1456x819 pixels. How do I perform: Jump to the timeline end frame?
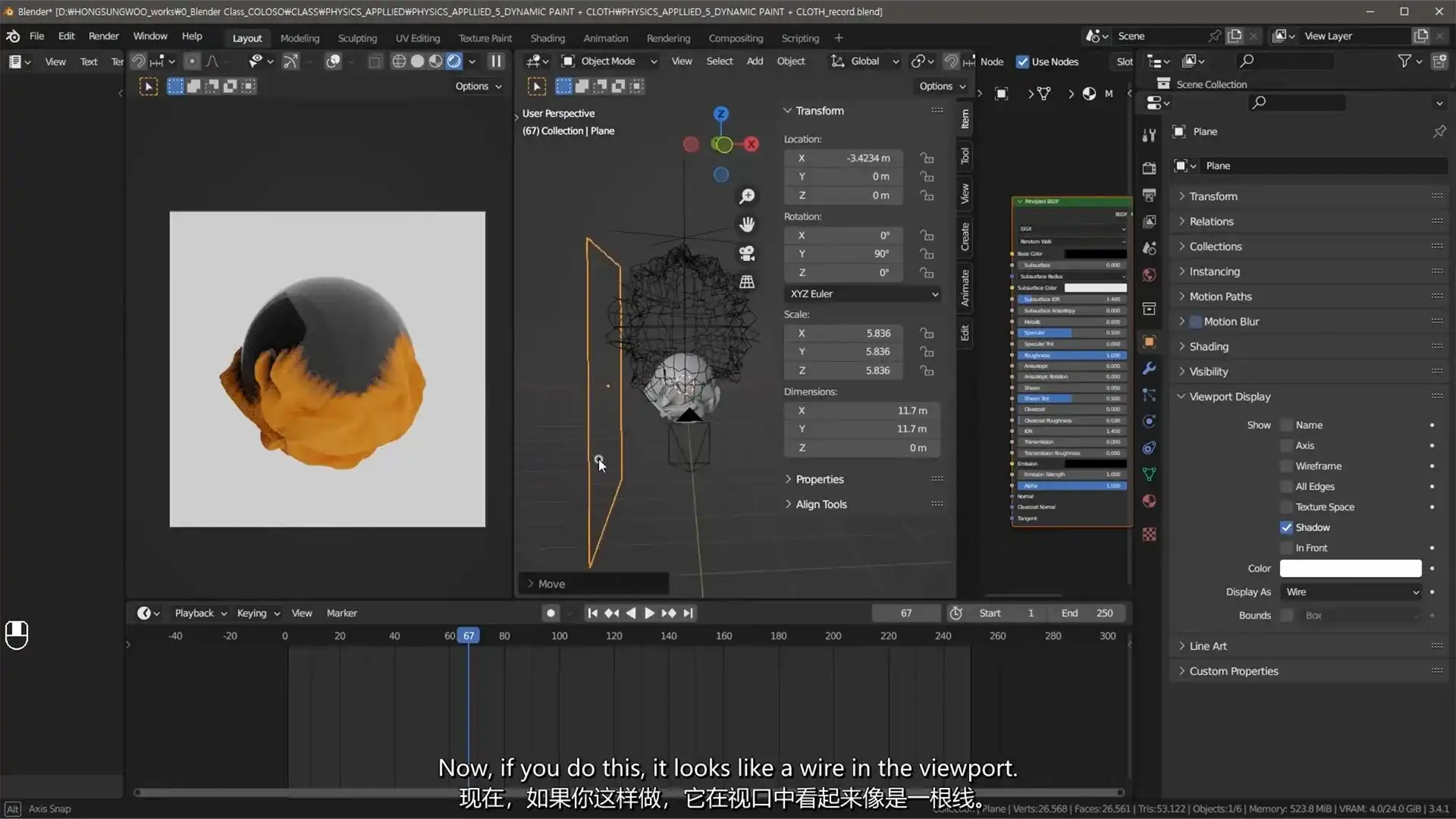pyautogui.click(x=688, y=613)
